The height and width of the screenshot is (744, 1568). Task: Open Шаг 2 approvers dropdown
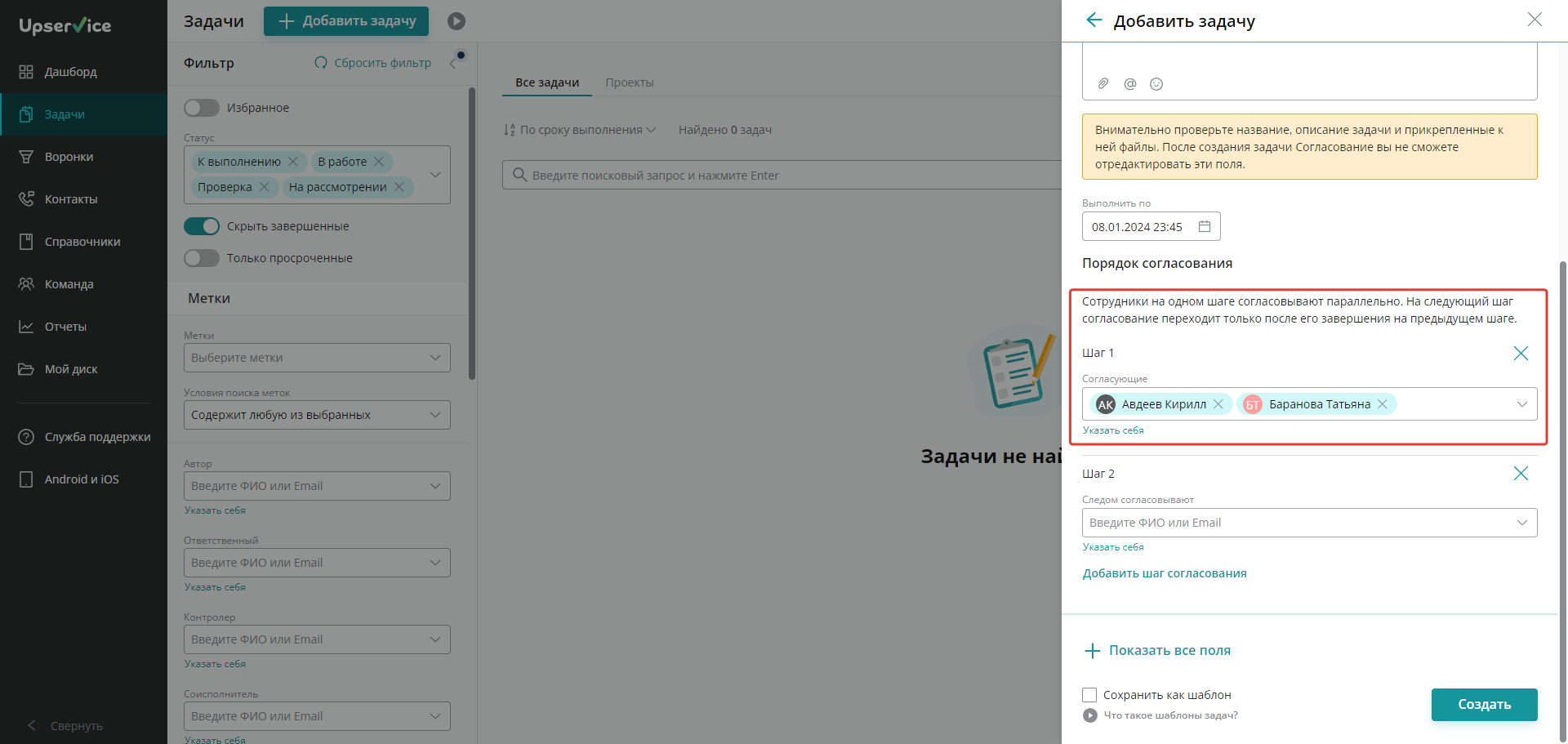[x=1310, y=523]
